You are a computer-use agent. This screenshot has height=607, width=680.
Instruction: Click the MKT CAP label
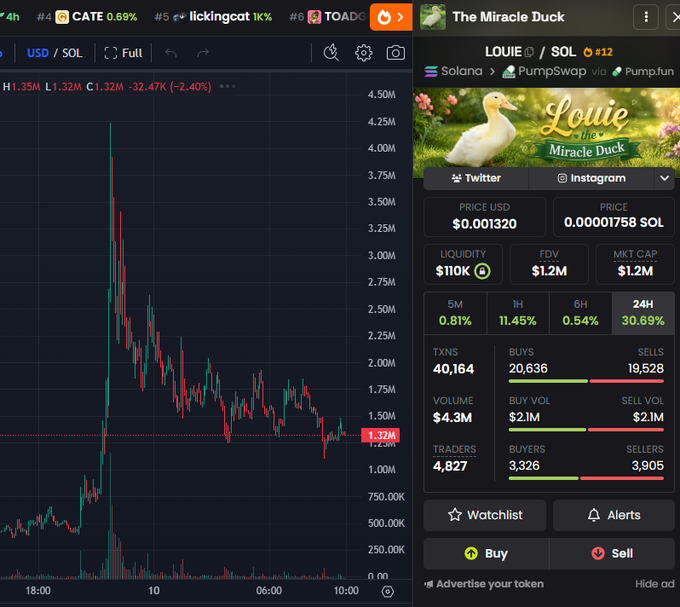click(x=635, y=255)
